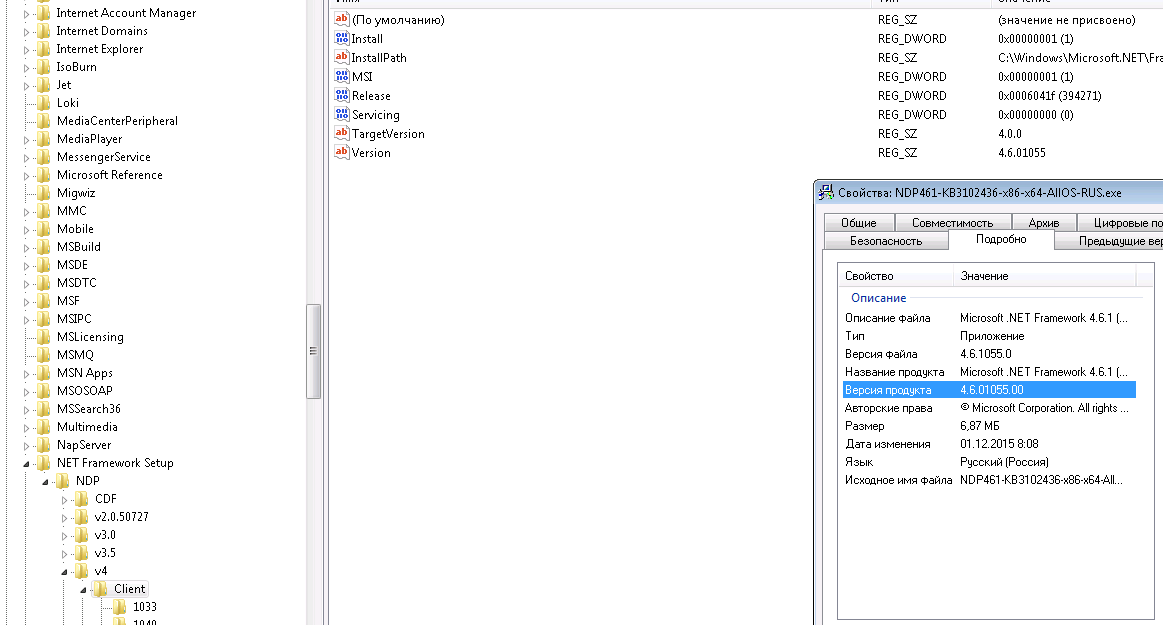The image size is (1163, 625).
Task: Select the Internet Account Manager key
Action: coord(126,13)
